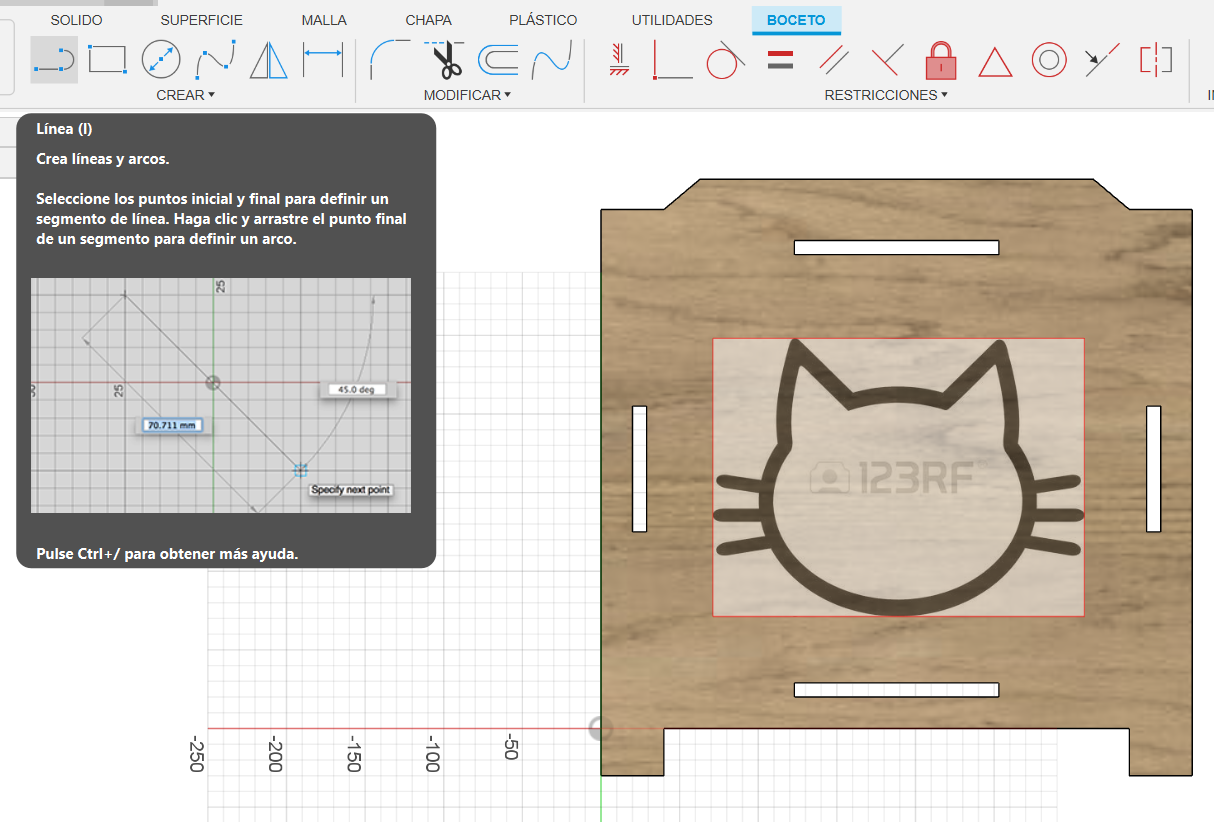The width and height of the screenshot is (1214, 822).
Task: Switch to the PLÁSTICO tab
Action: pos(543,20)
